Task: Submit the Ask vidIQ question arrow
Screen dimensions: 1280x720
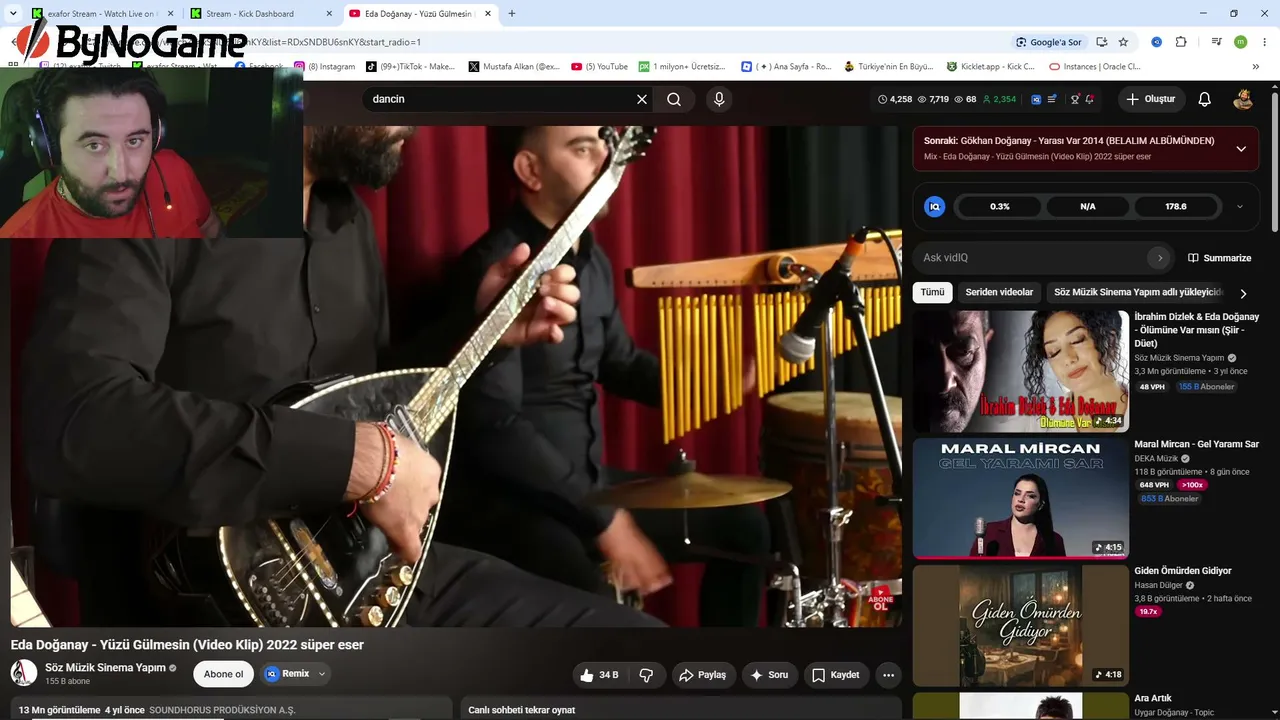Action: tap(1160, 258)
